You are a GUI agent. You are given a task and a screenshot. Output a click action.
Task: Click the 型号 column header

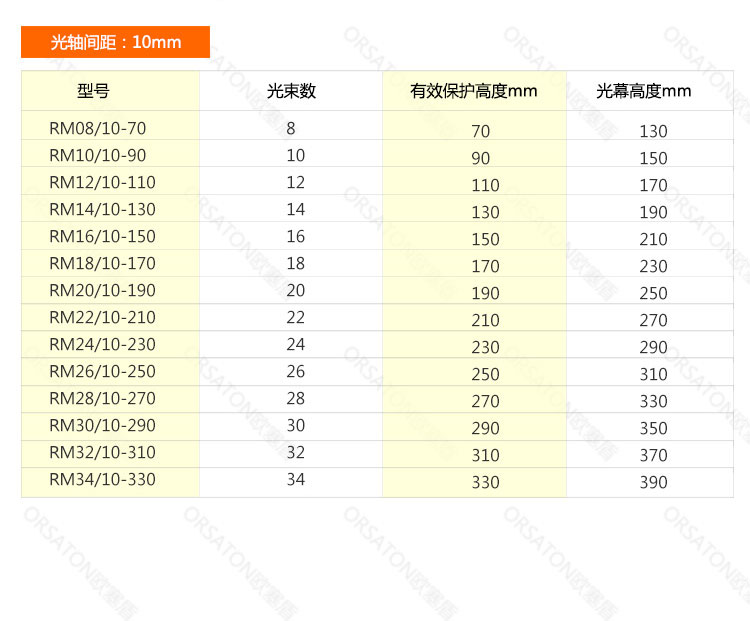pyautogui.click(x=93, y=91)
